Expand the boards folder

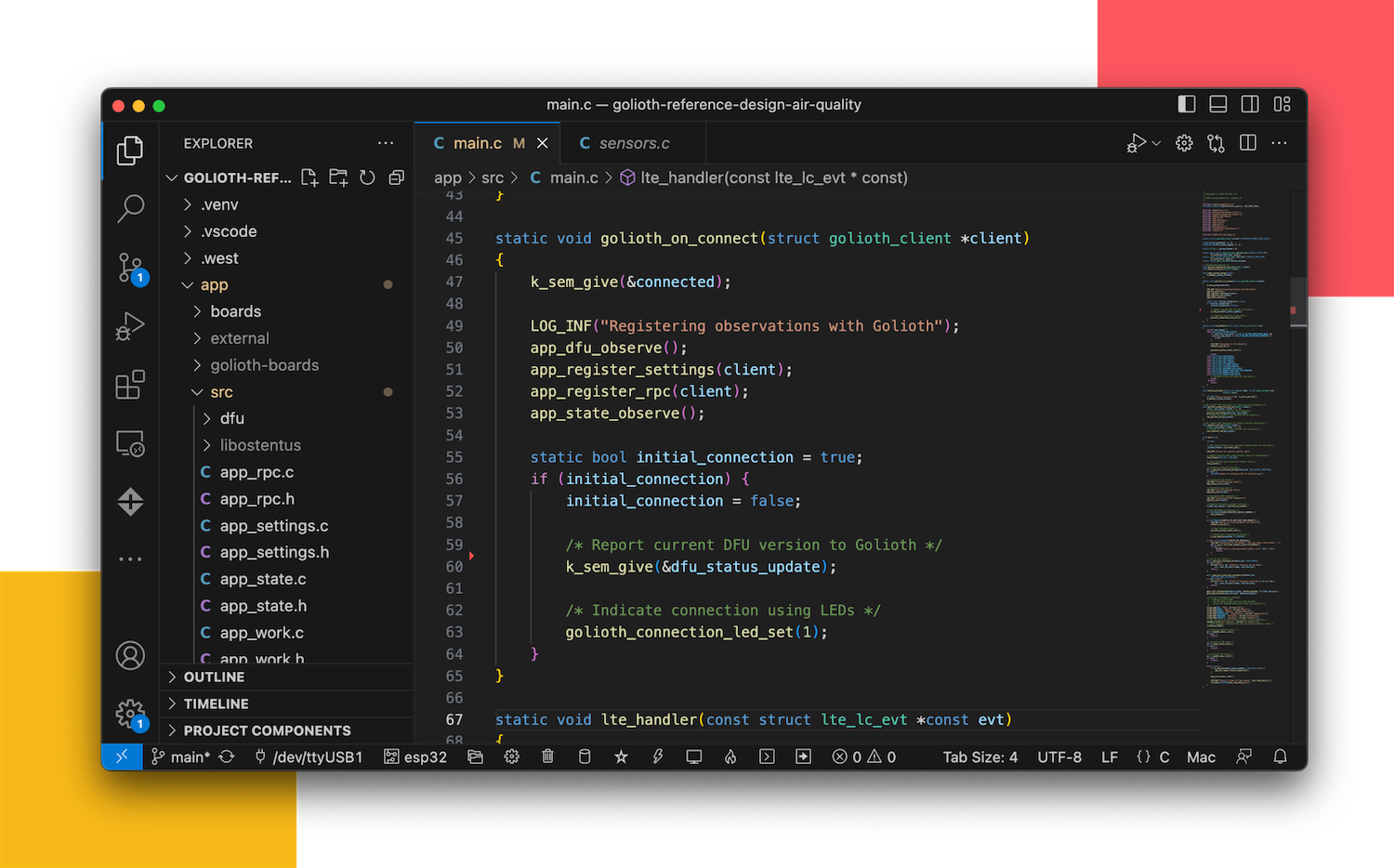235,311
